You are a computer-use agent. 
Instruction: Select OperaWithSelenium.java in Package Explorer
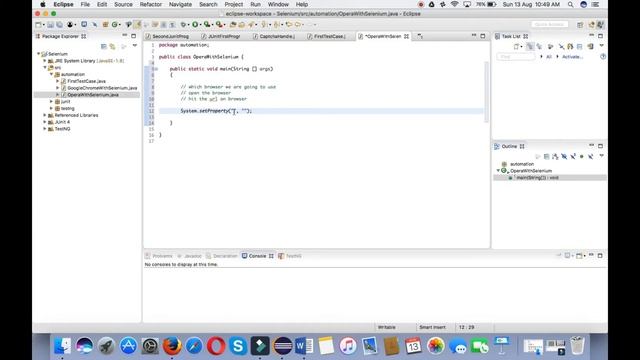click(x=93, y=95)
